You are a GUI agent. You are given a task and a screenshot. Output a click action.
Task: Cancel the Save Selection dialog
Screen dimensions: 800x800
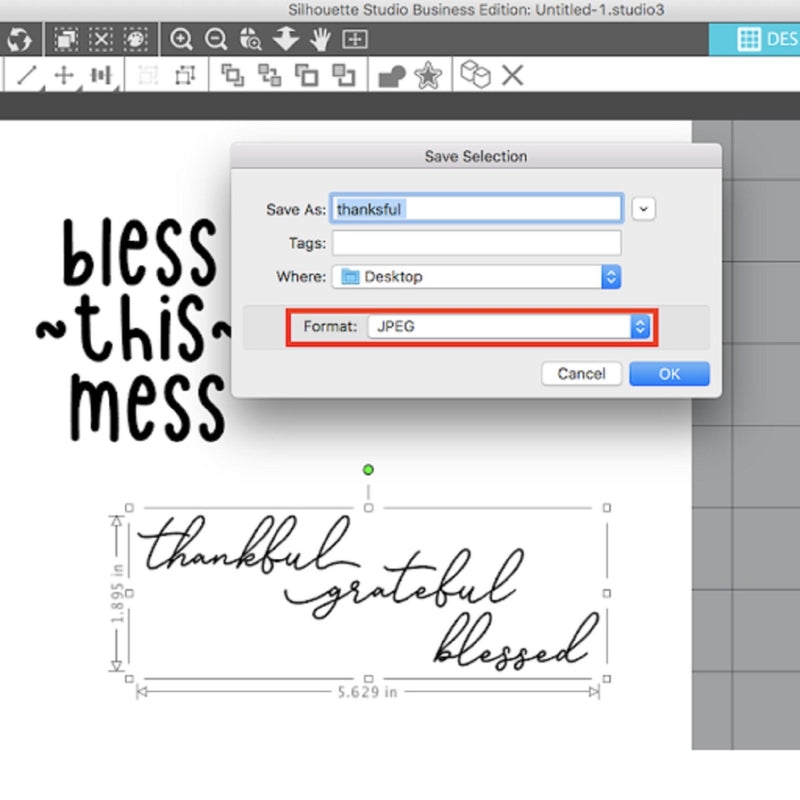(x=581, y=373)
